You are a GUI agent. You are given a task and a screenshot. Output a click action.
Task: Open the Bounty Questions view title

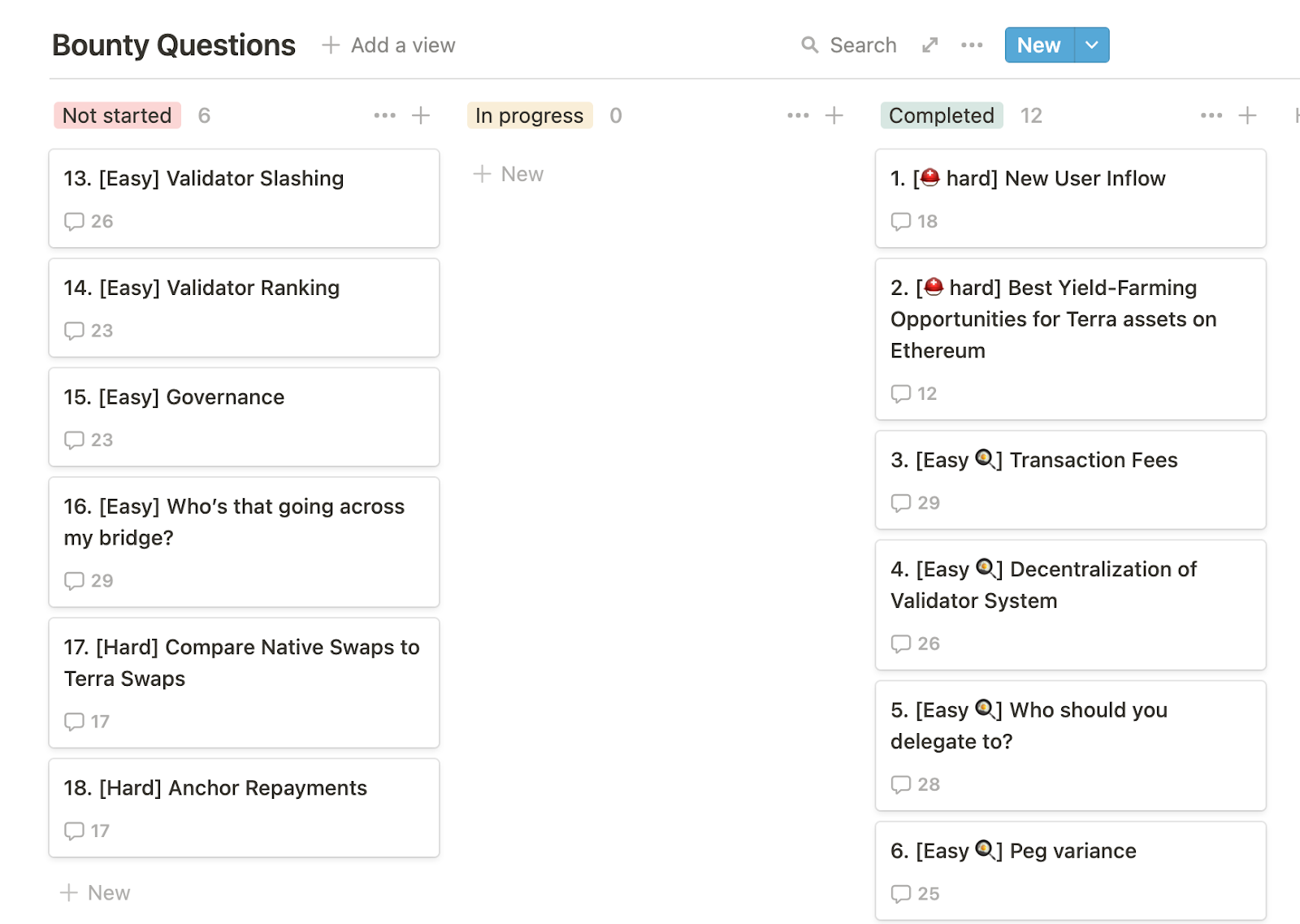pyautogui.click(x=174, y=46)
